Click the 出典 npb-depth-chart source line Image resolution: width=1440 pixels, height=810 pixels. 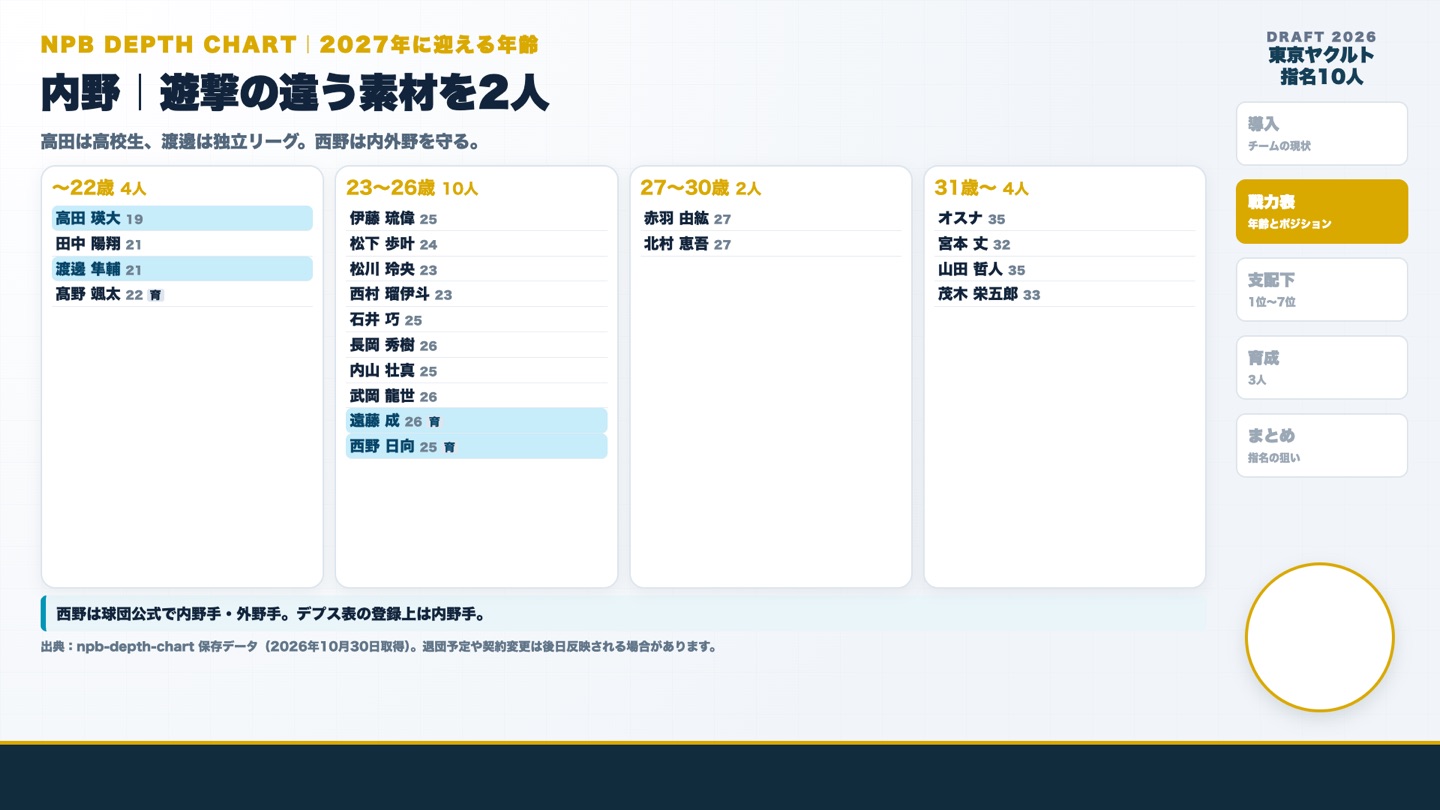click(379, 646)
